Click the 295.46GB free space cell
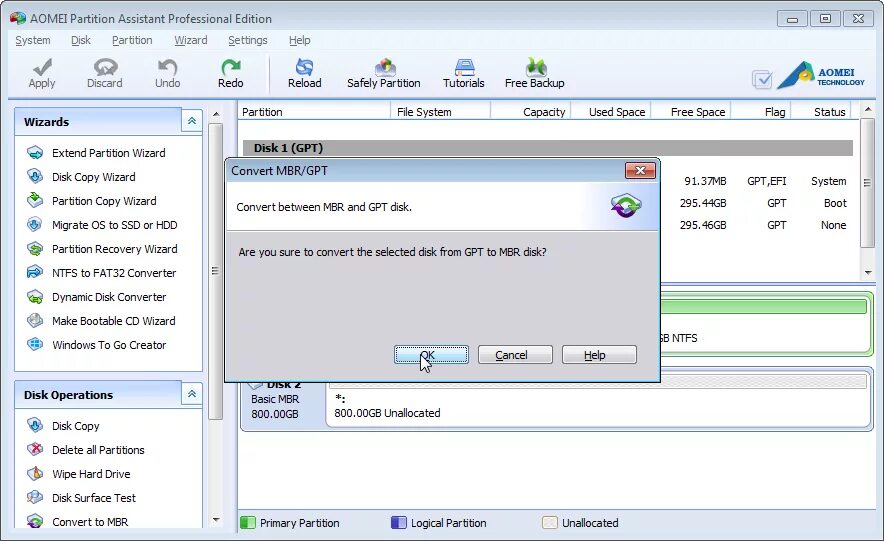 coord(703,225)
